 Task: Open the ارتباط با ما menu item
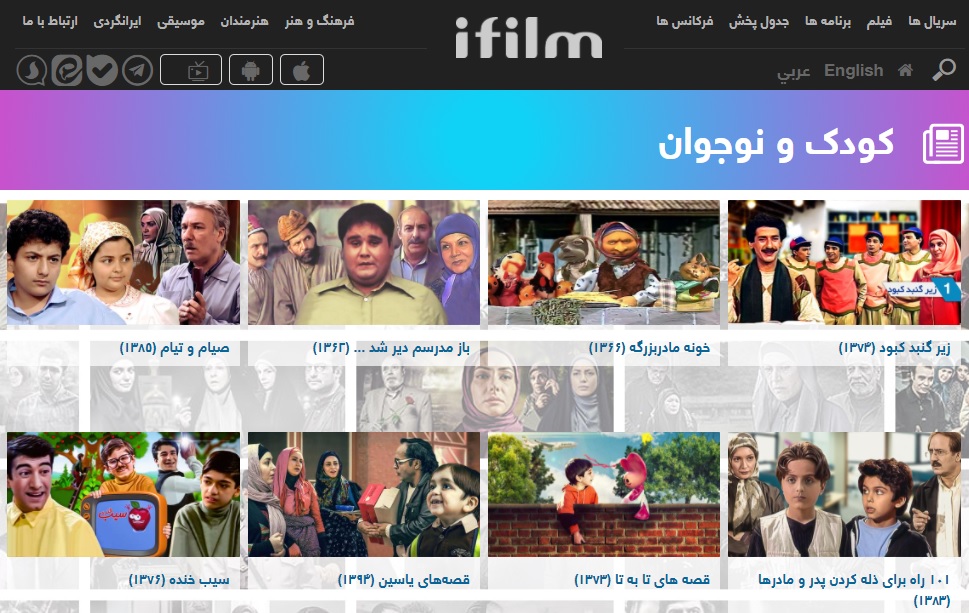(50, 22)
